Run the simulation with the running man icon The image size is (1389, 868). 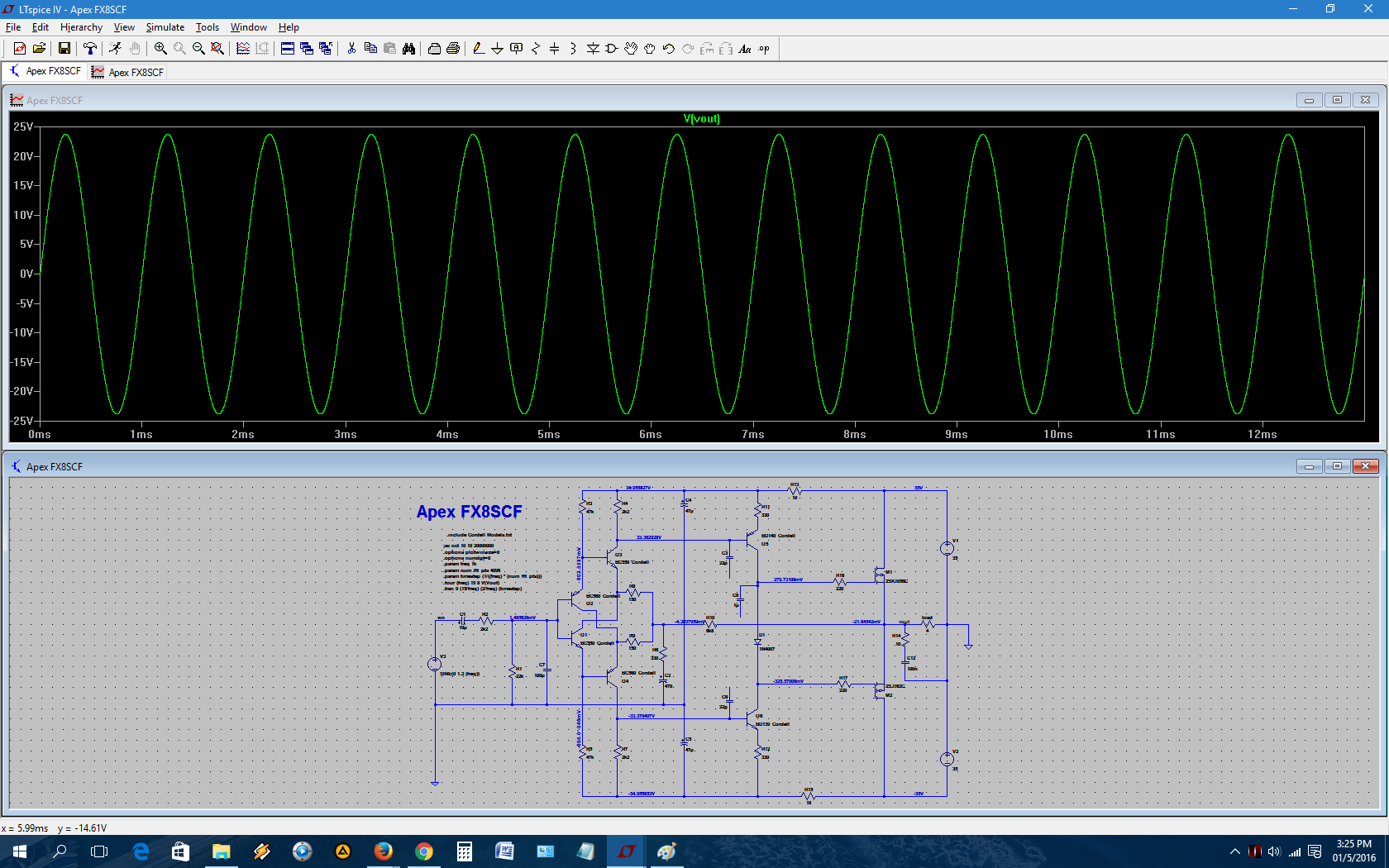click(116, 49)
